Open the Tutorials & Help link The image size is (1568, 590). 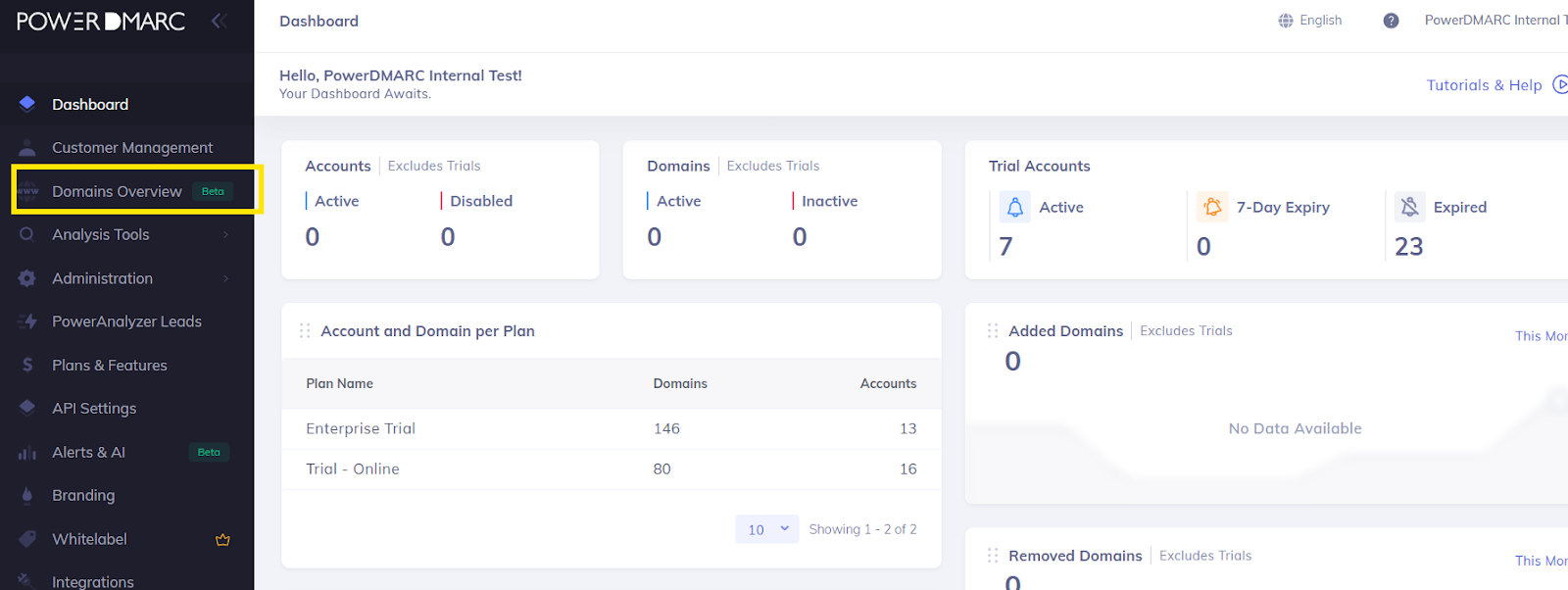click(x=1484, y=85)
